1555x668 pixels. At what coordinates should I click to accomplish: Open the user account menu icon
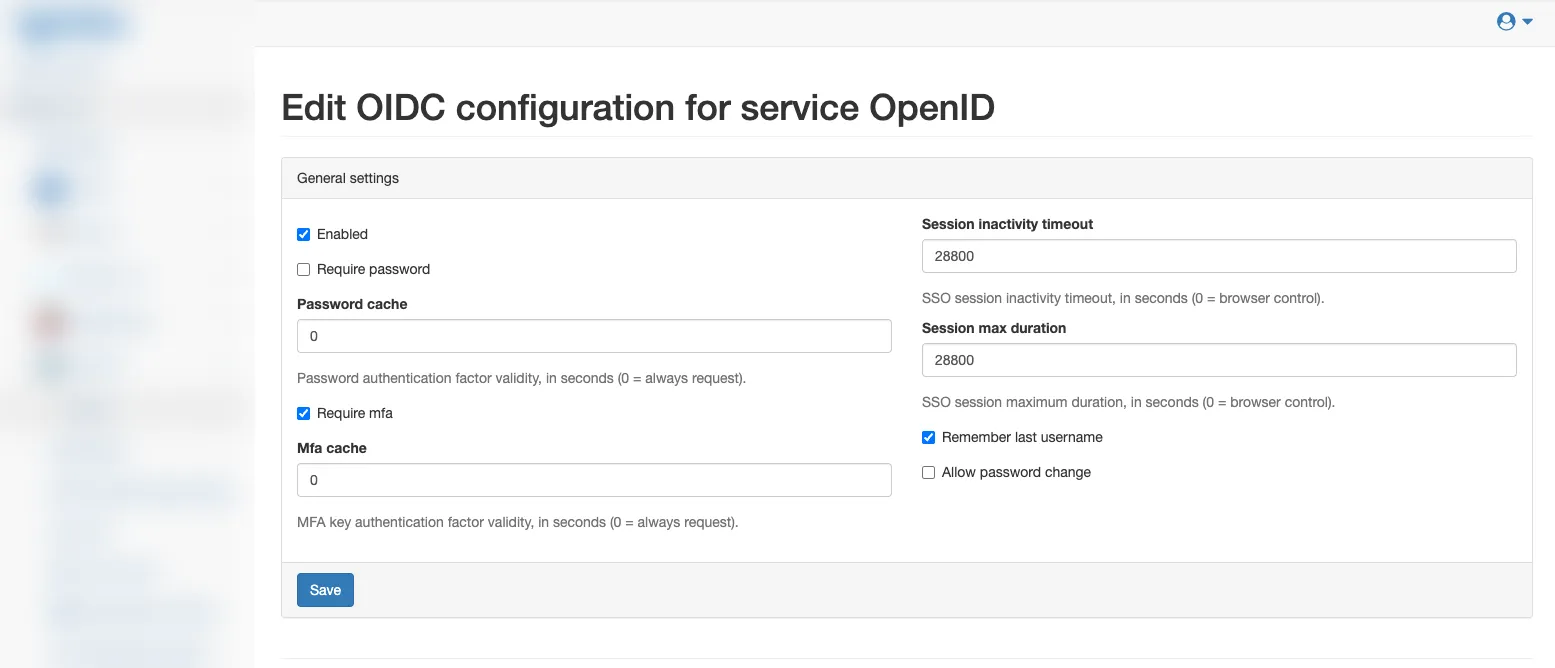(x=1506, y=21)
